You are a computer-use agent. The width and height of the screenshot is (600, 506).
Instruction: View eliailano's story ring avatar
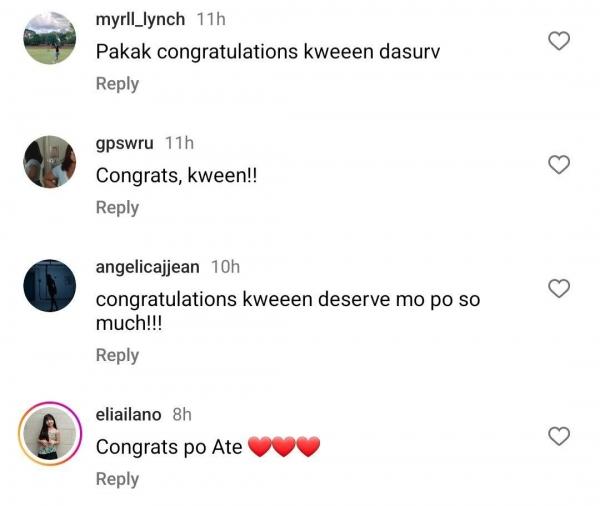tap(49, 433)
